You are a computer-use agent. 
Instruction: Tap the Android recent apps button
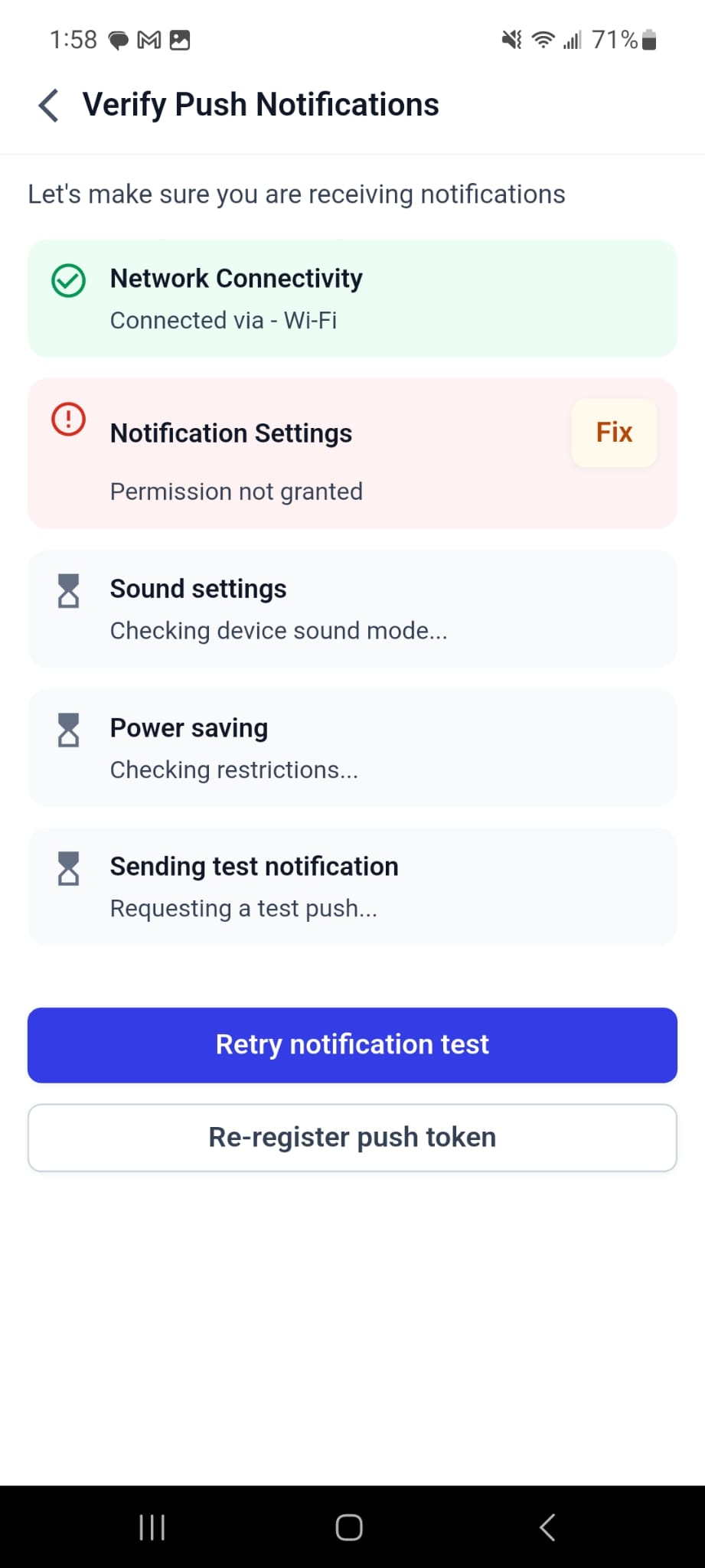pyautogui.click(x=152, y=1527)
